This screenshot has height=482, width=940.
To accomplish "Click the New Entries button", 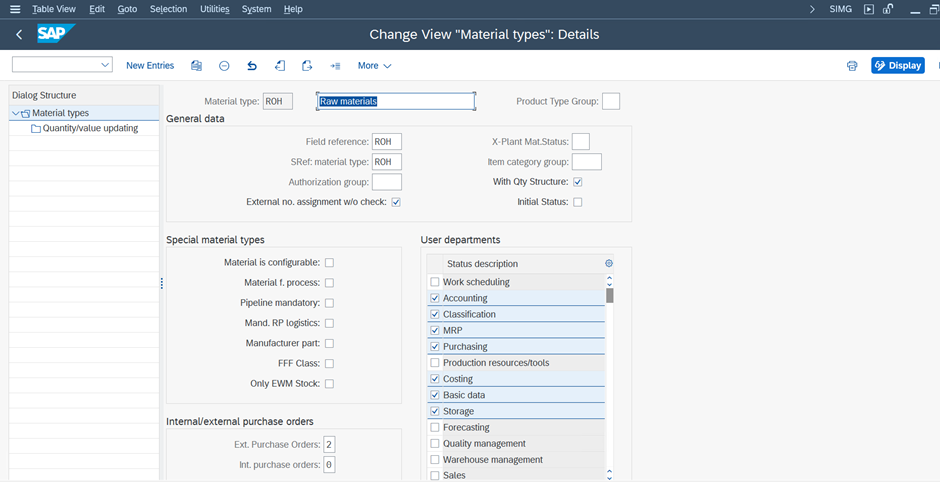I will 150,66.
